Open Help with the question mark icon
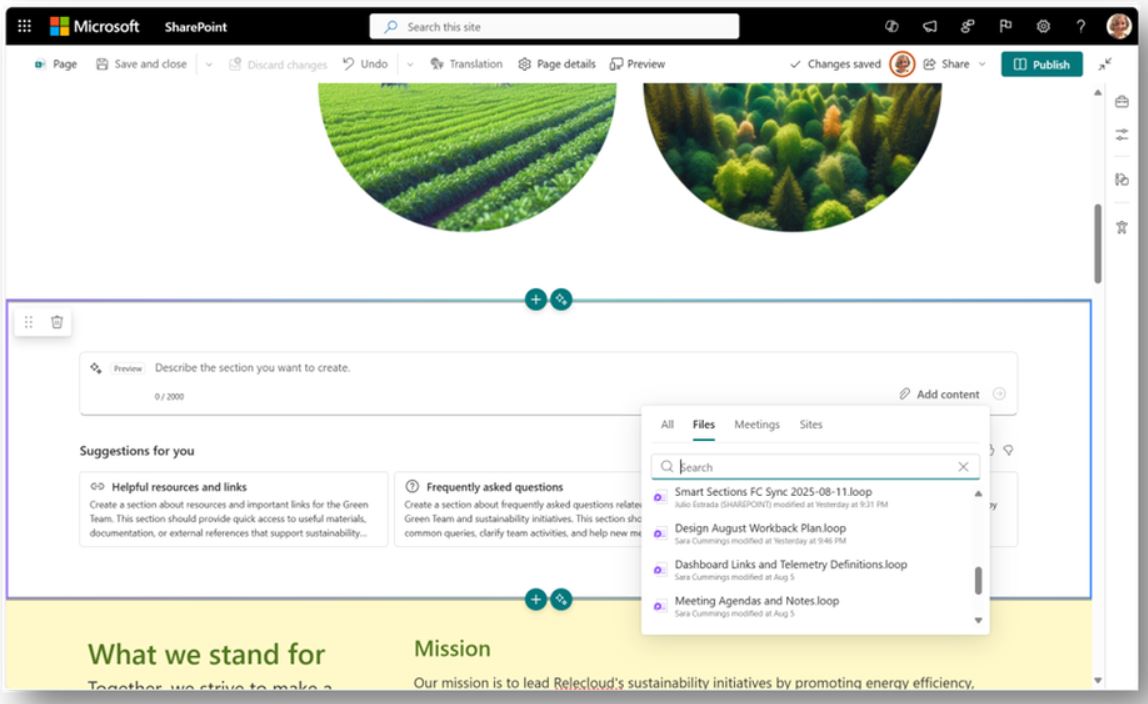 coord(1081,26)
